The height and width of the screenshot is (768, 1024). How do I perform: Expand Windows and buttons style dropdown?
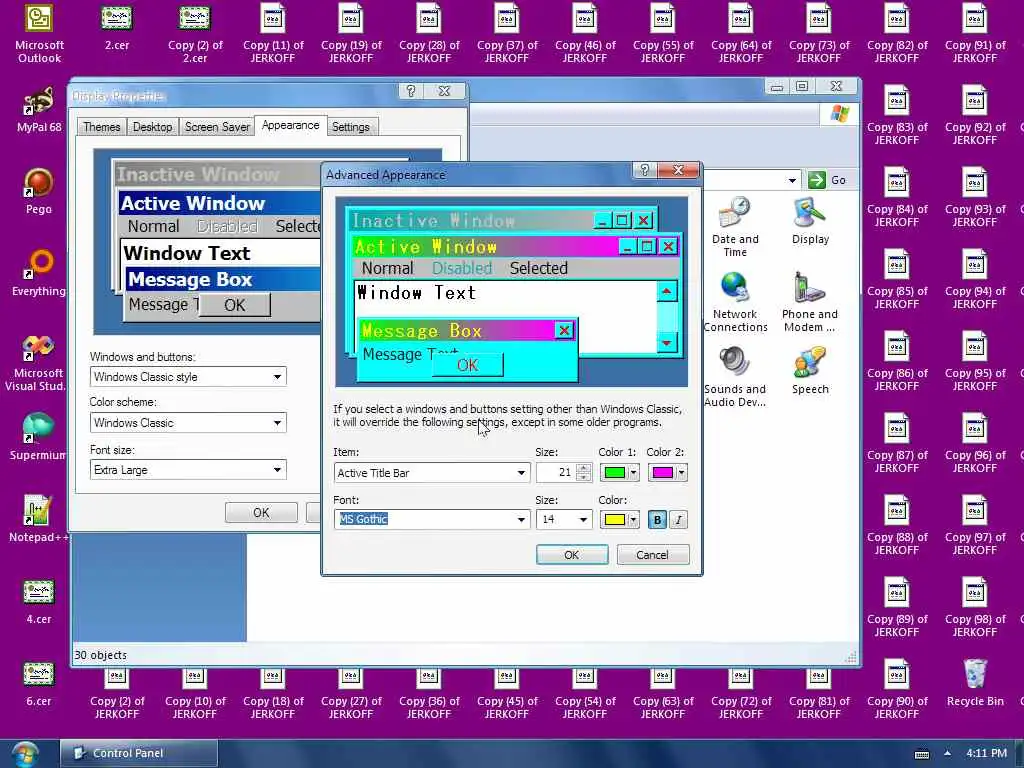[x=278, y=377]
